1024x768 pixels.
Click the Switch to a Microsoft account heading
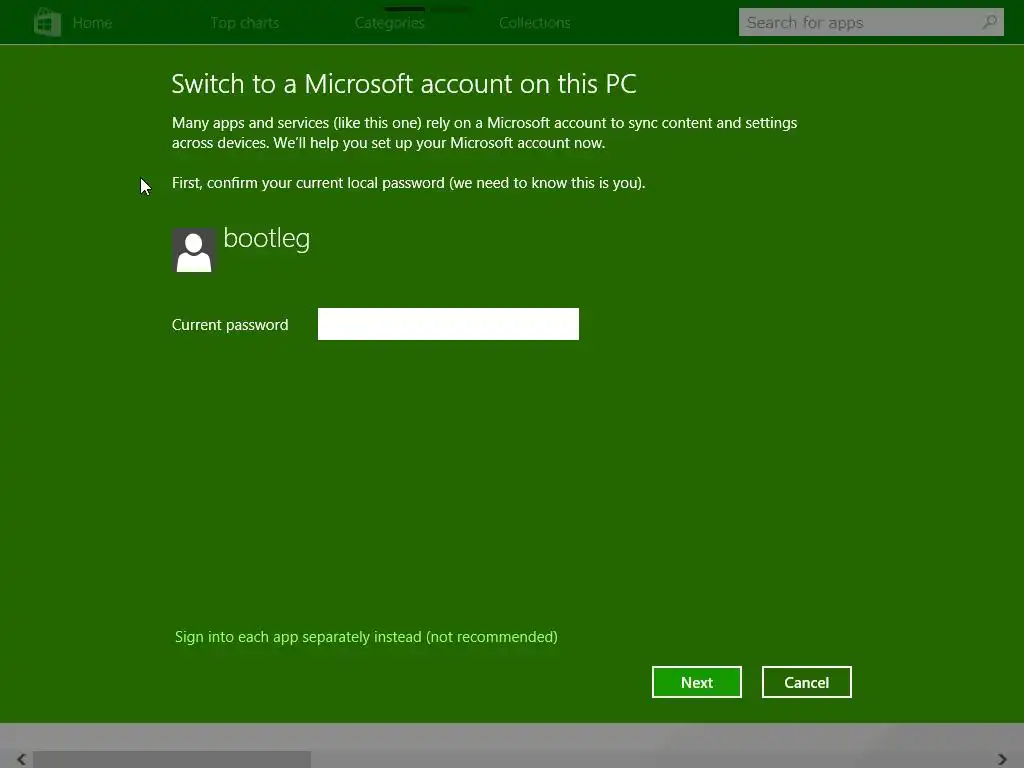404,84
